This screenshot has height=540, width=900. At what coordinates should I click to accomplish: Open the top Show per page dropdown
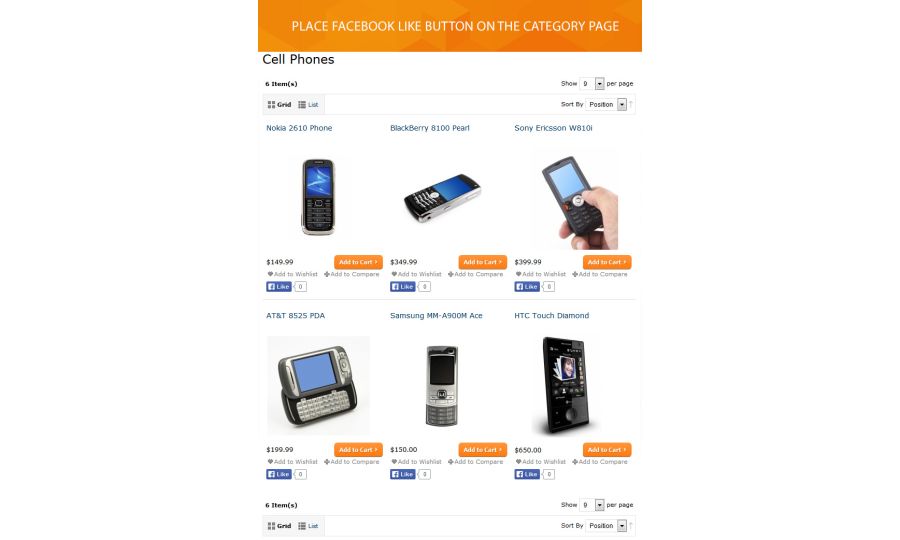point(592,84)
